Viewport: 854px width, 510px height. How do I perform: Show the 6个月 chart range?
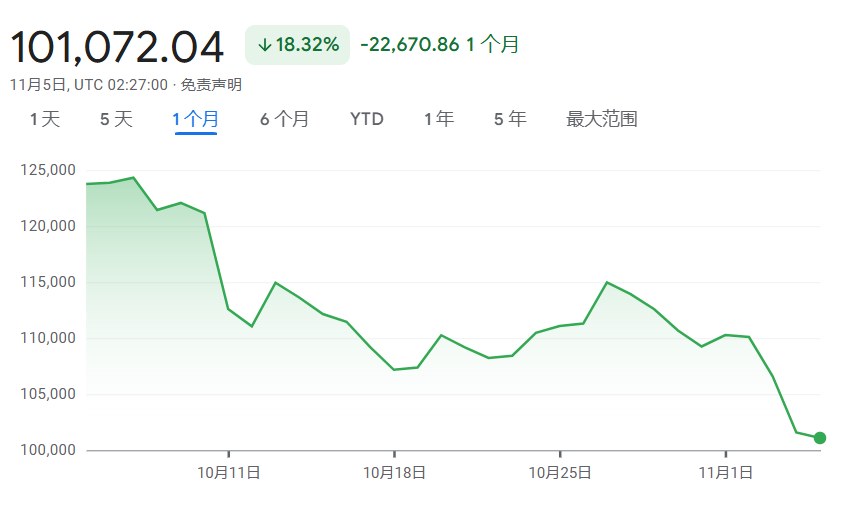point(284,120)
